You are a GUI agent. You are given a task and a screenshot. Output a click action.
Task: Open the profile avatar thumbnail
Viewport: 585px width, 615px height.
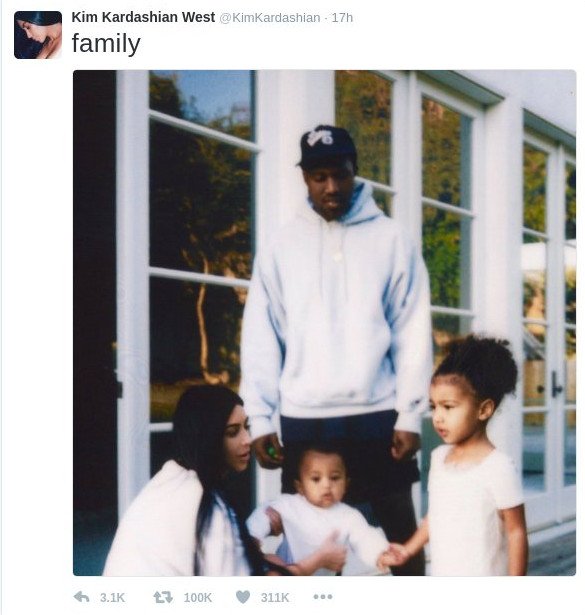point(38,35)
